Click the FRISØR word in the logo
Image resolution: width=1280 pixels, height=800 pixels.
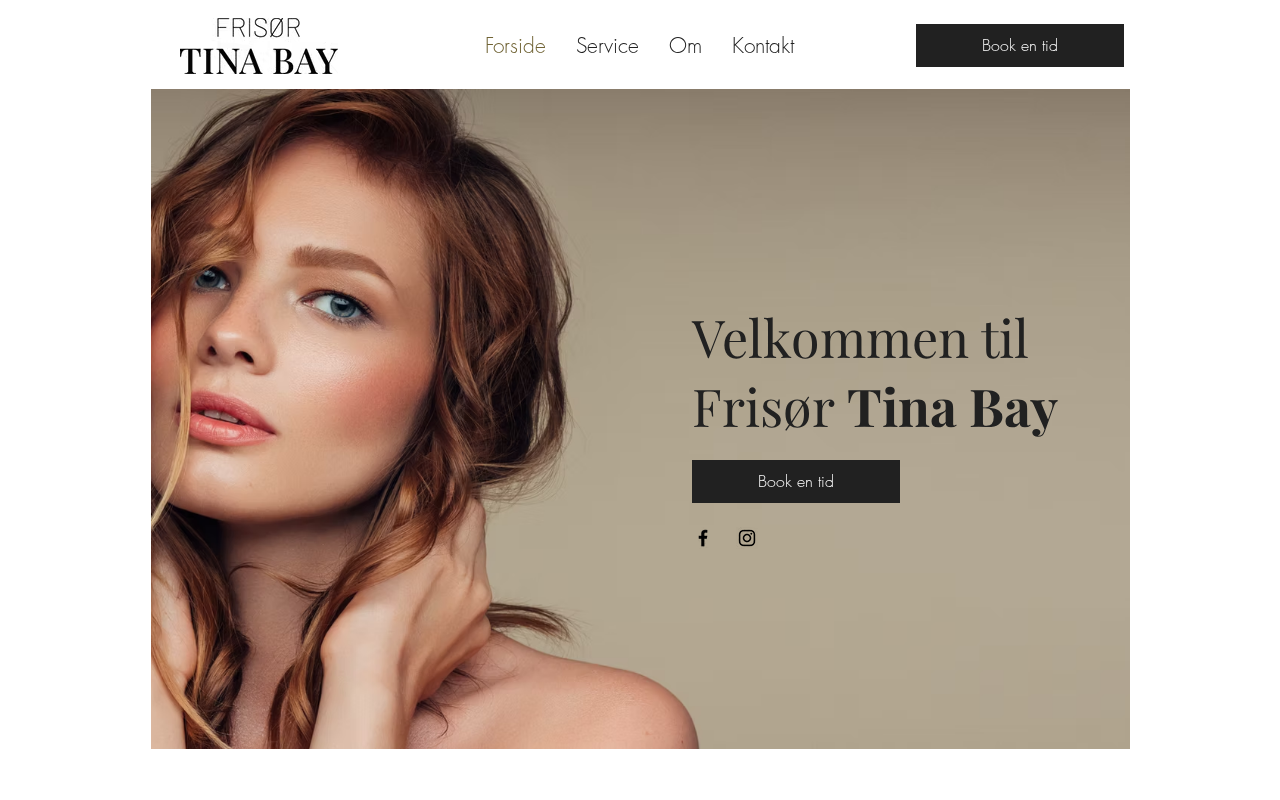259,28
